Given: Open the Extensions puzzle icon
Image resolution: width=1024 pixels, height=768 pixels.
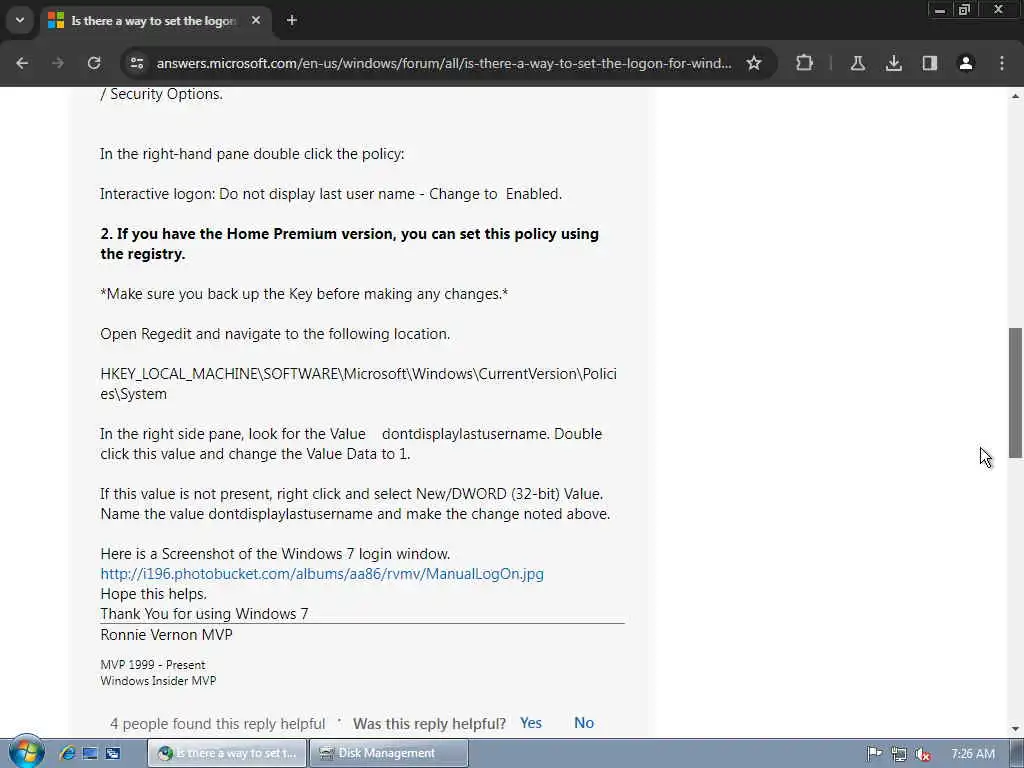Looking at the screenshot, I should pyautogui.click(x=805, y=63).
